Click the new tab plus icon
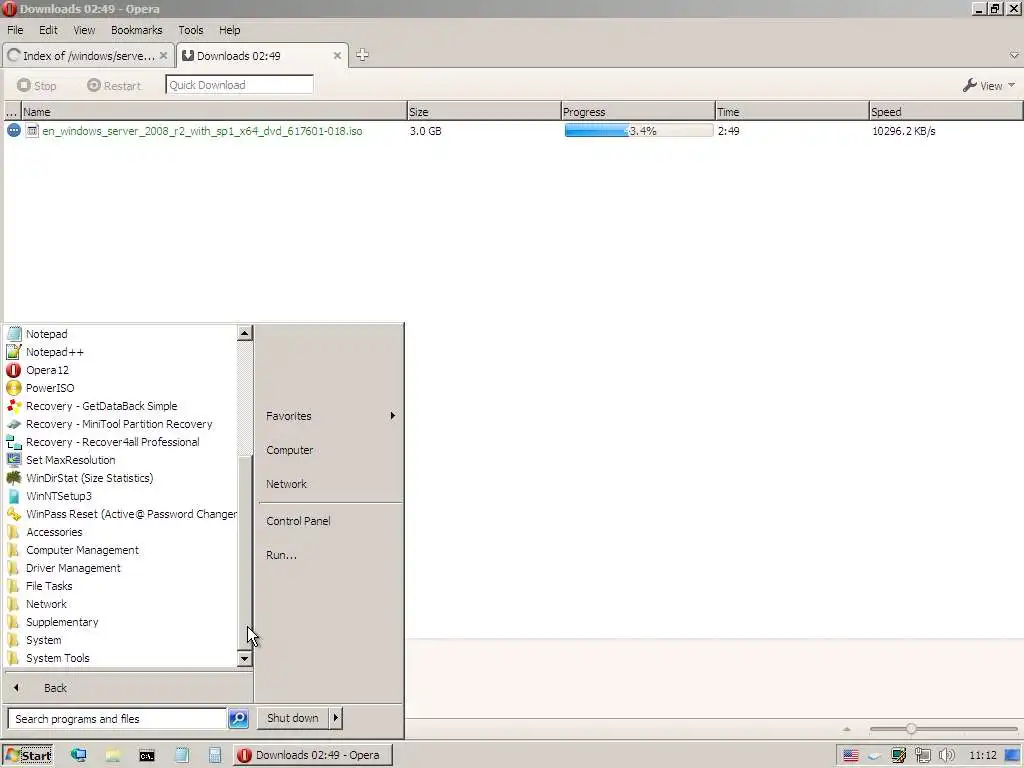 [x=362, y=56]
